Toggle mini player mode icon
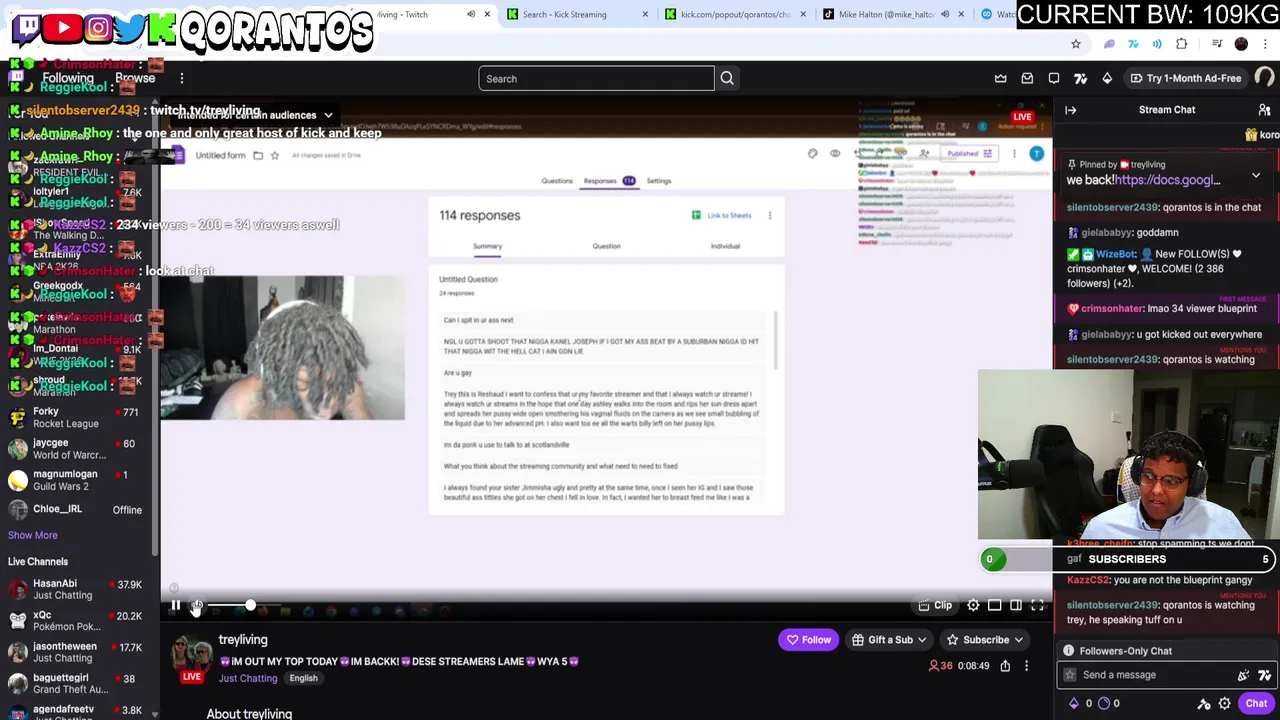This screenshot has width=1280, height=720. pyautogui.click(x=994, y=605)
